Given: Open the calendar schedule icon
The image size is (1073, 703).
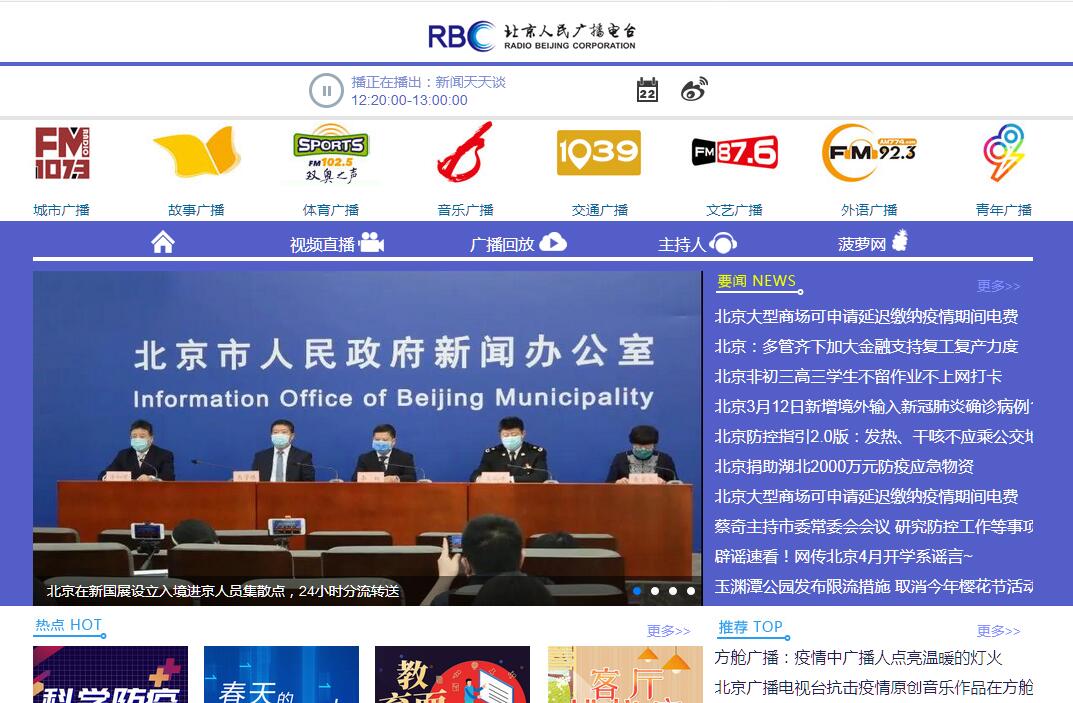Looking at the screenshot, I should (x=647, y=90).
